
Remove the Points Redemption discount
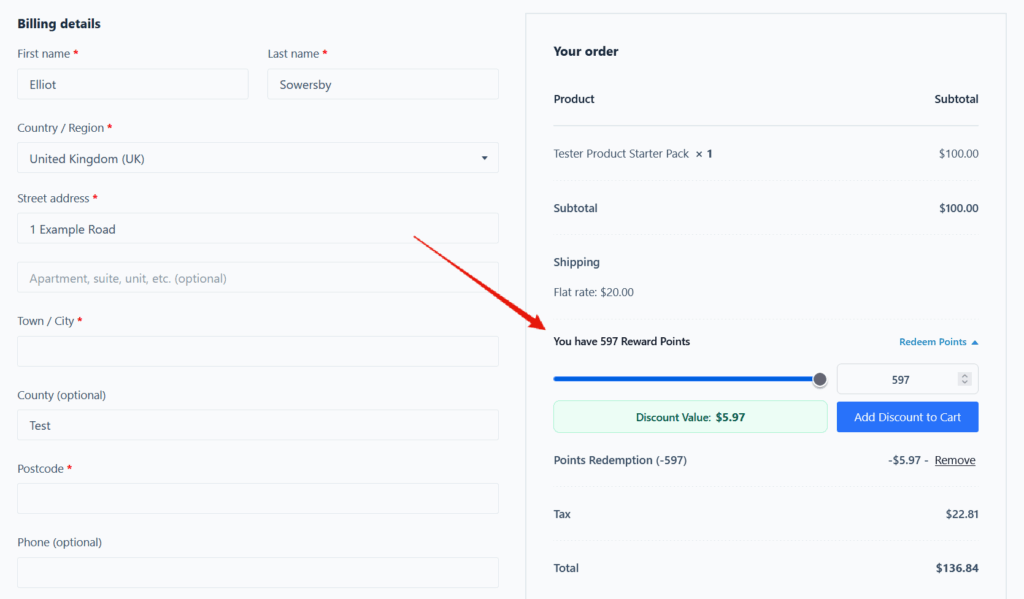point(954,460)
